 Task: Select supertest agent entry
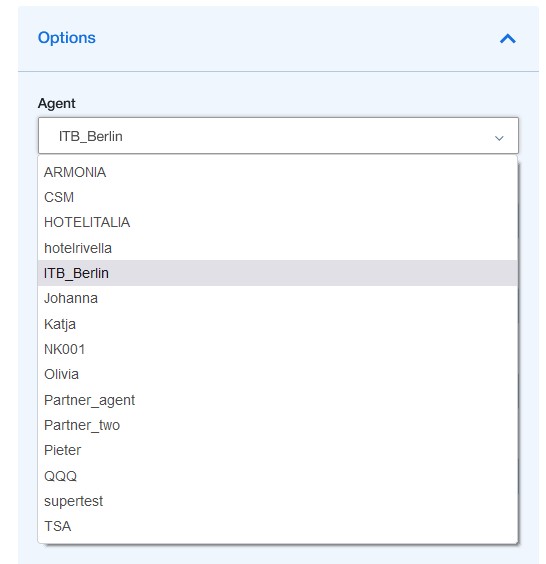[277, 501]
